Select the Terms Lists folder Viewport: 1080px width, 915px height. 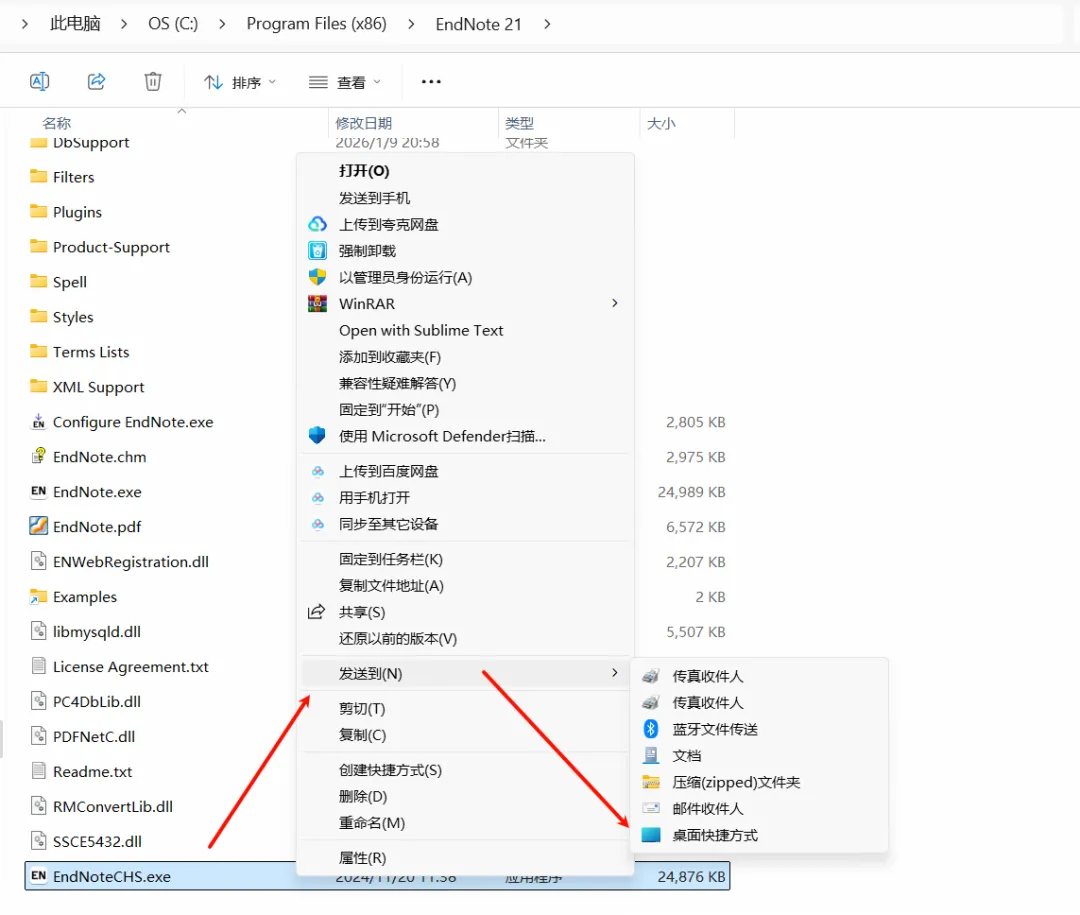click(x=80, y=351)
